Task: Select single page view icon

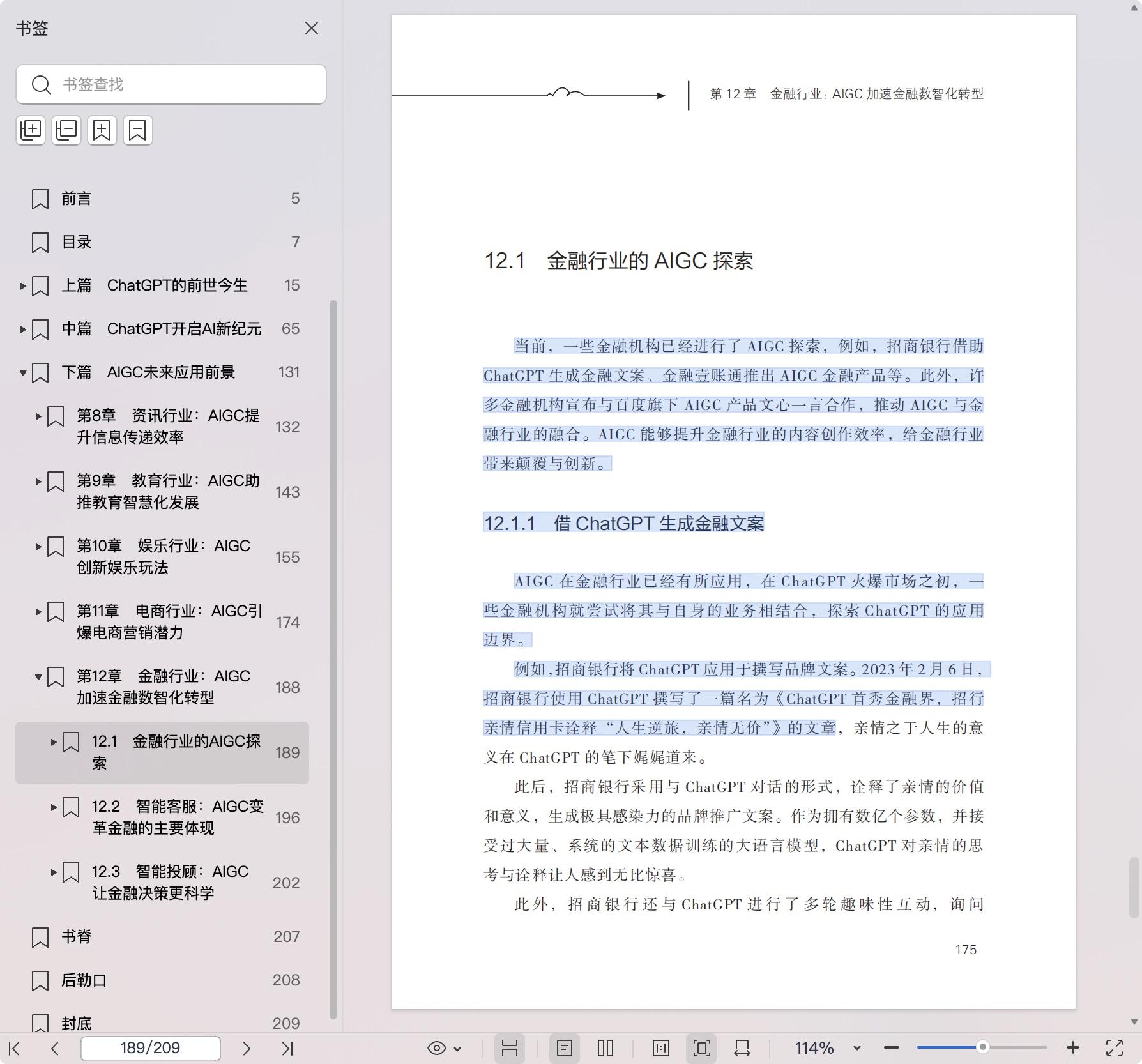Action: click(565, 1048)
